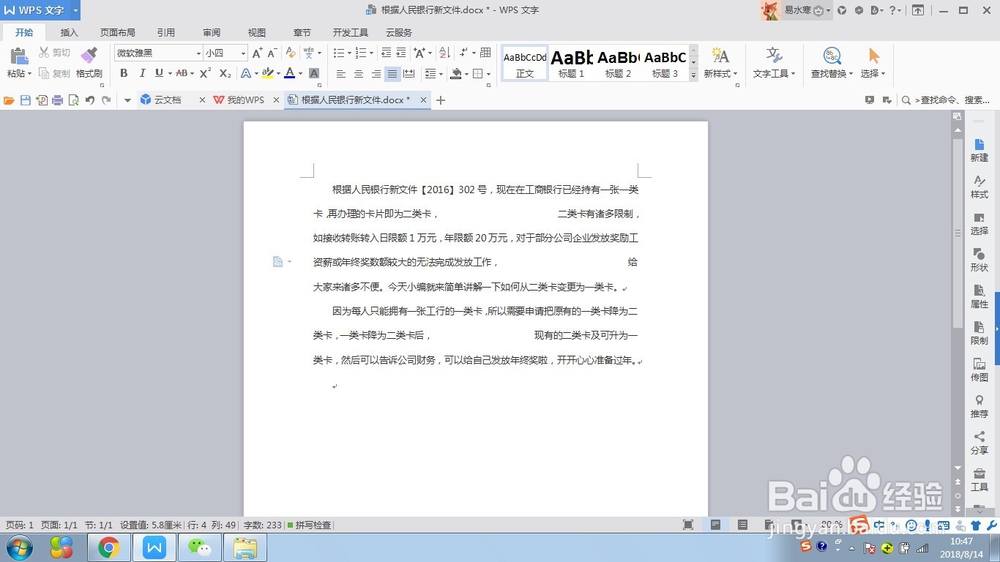
Task: Click the 分享 share icon in right sidebar
Action: (x=979, y=443)
